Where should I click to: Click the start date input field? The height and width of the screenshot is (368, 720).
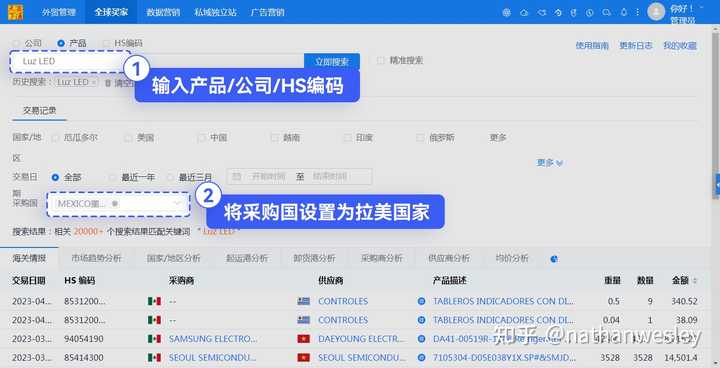pyautogui.click(x=268, y=176)
